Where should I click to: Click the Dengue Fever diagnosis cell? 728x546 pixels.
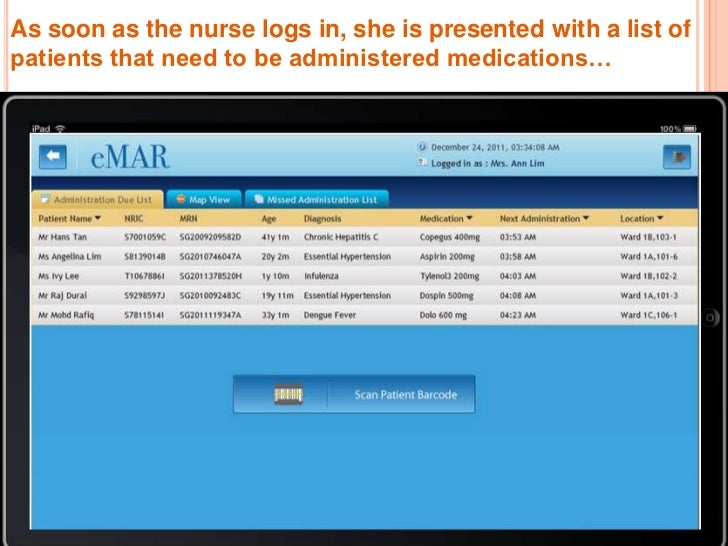point(330,315)
